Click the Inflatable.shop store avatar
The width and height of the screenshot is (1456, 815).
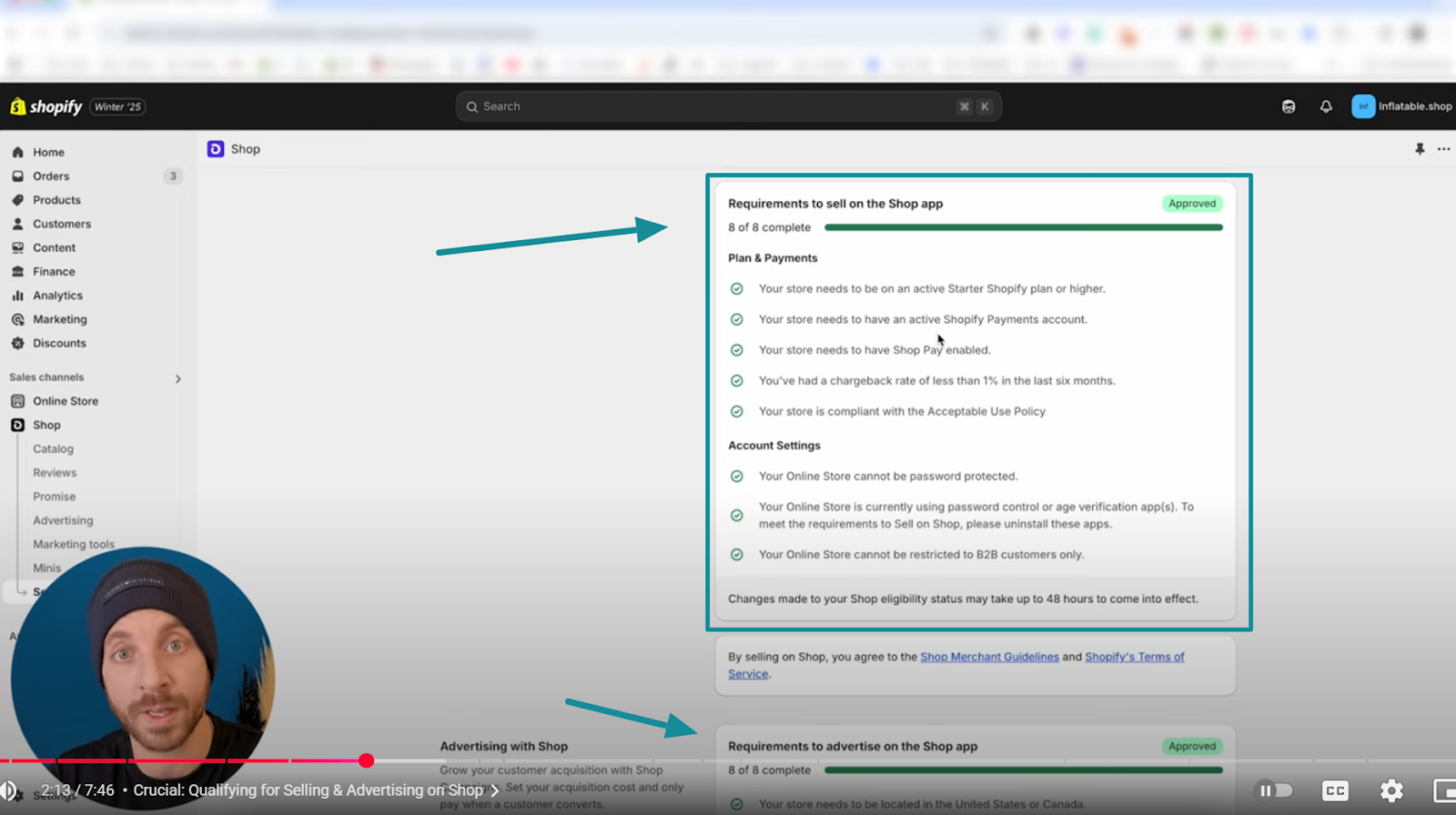coord(1363,106)
